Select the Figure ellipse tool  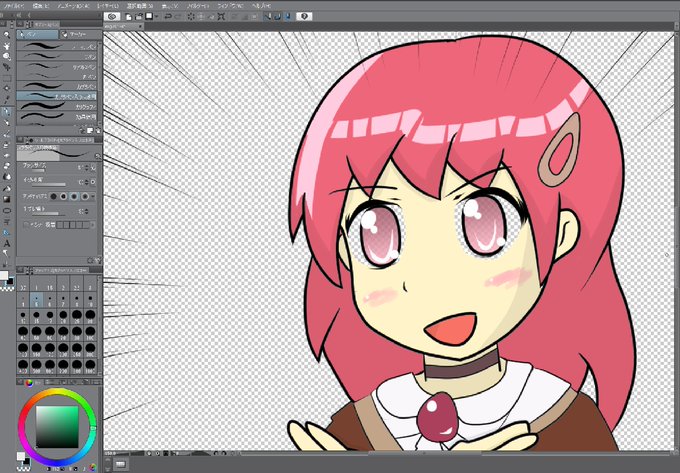point(7,211)
